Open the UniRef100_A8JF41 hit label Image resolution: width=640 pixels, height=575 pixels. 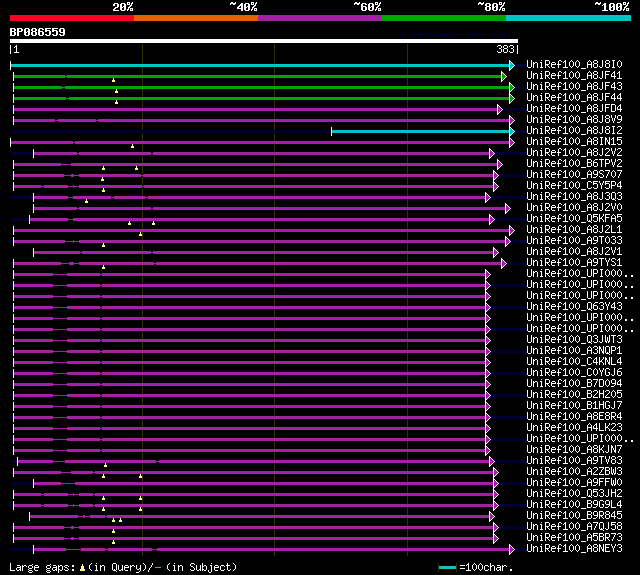tap(574, 75)
